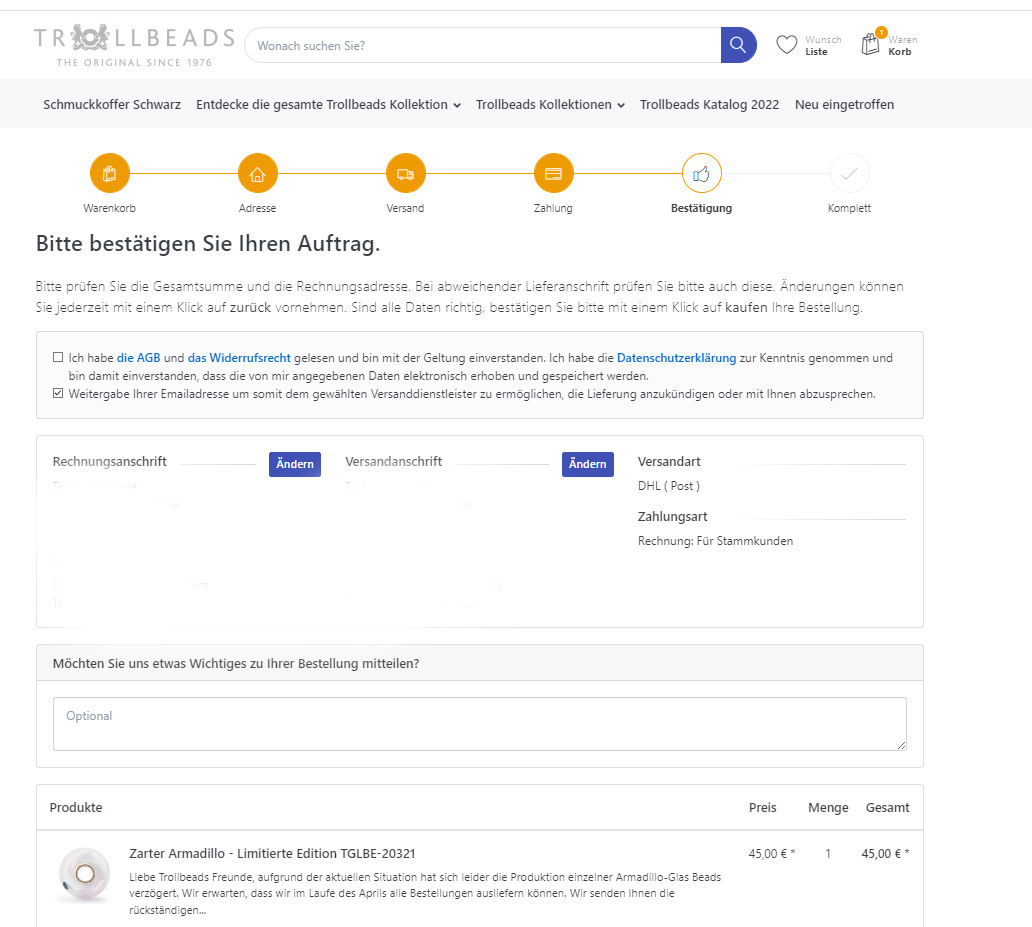Click the Rechnungsanschrift section heading
The width and height of the screenshot is (1032, 927).
[110, 462]
